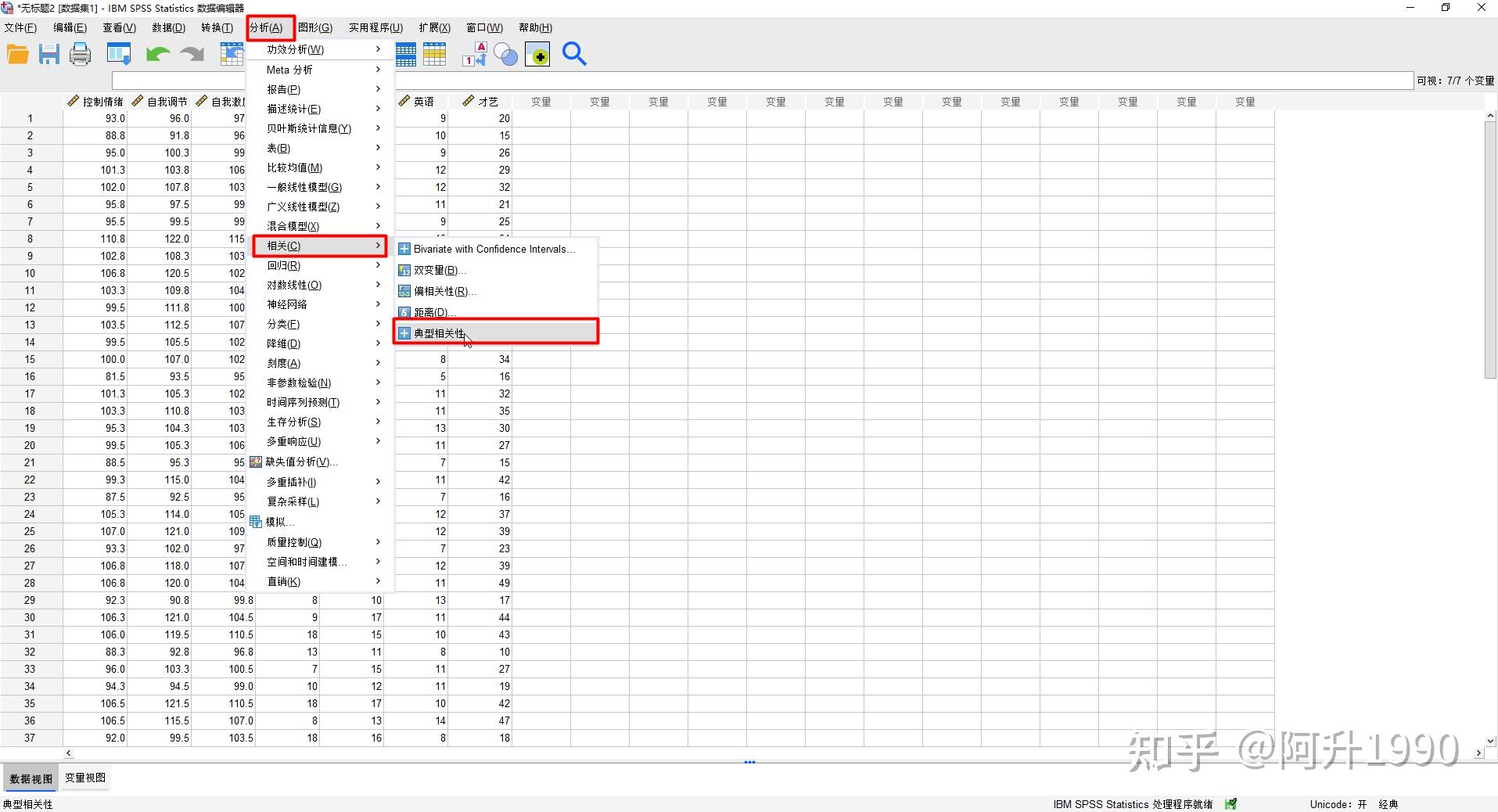Switch to the 数据视图 tab
The height and width of the screenshot is (812, 1498).
(x=31, y=778)
